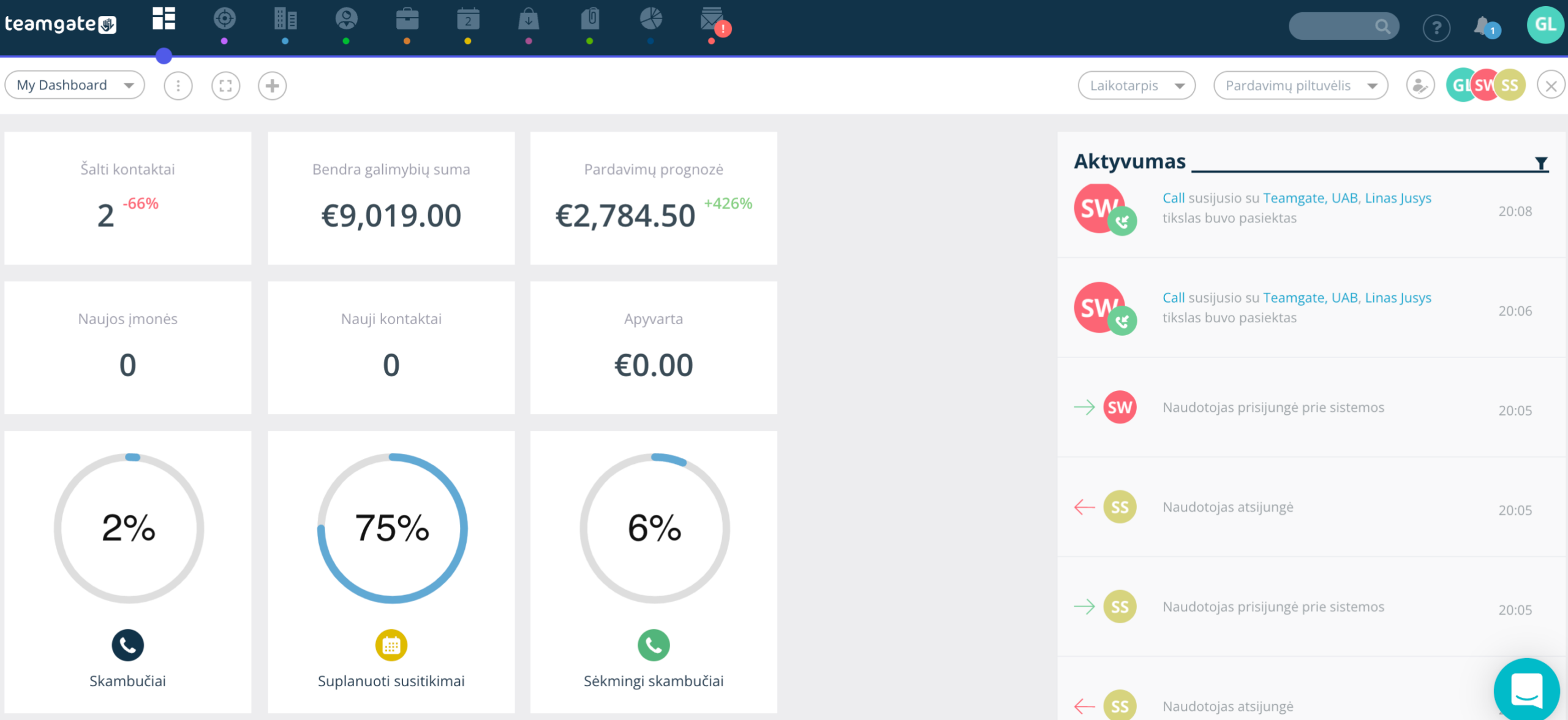Screen dimensions: 1568x720
Task: Open the Files paperclip icon in navigation
Action: pyautogui.click(x=590, y=19)
